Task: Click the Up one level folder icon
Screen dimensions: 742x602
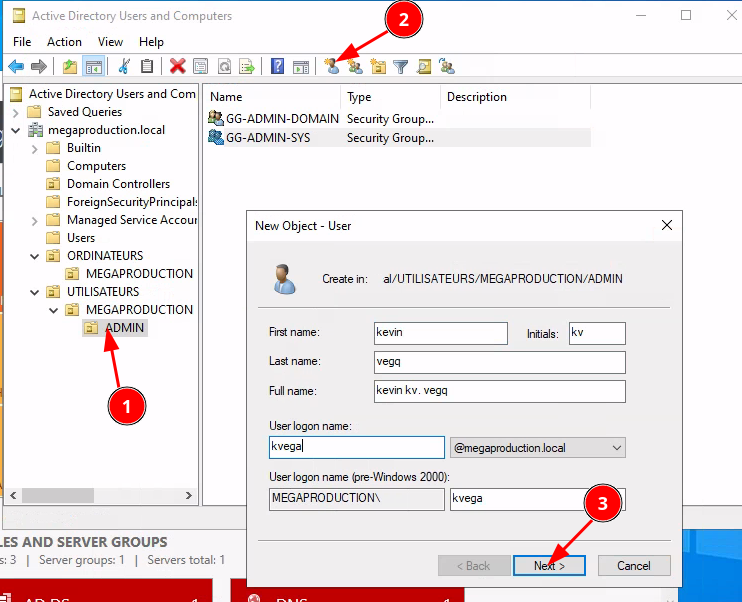Action: [x=69, y=67]
